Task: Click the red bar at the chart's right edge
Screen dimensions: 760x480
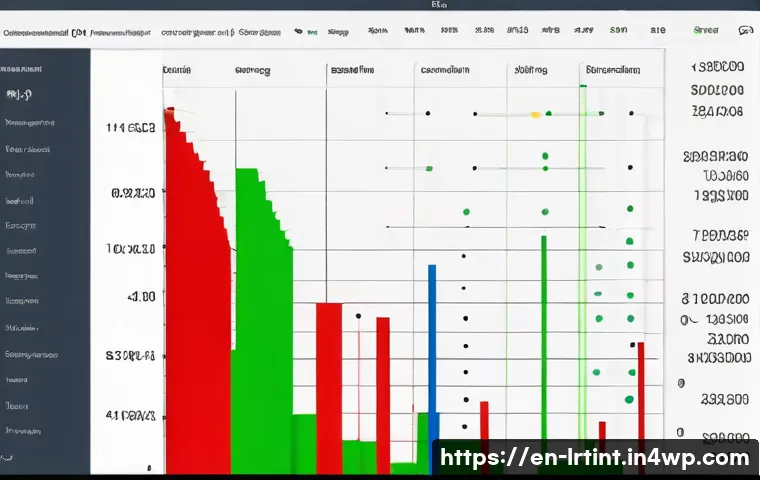Action: [641, 400]
